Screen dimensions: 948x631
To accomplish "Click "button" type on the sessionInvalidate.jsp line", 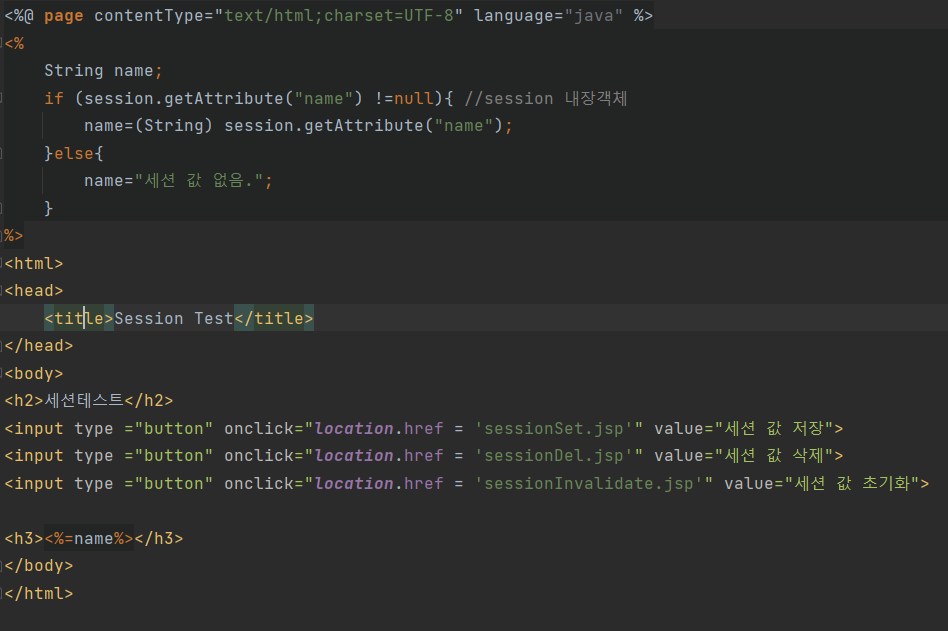I will point(174,484).
